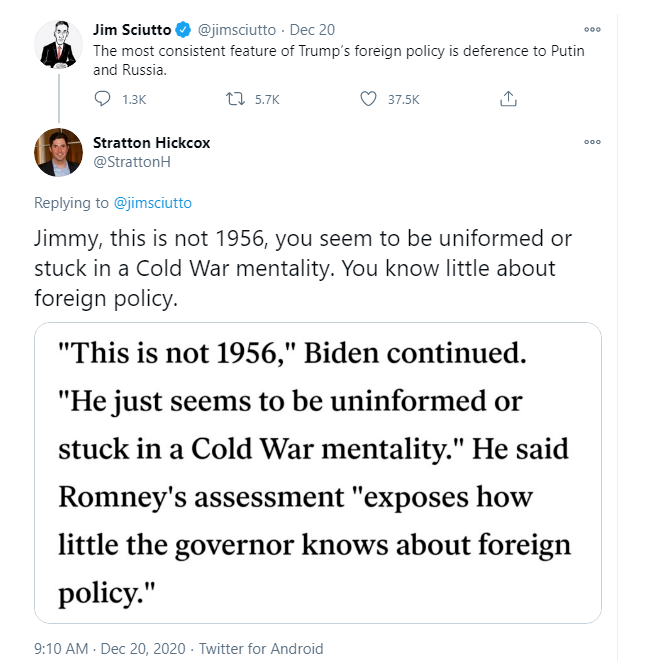Click the Stratton Hickcox display name

151,142
